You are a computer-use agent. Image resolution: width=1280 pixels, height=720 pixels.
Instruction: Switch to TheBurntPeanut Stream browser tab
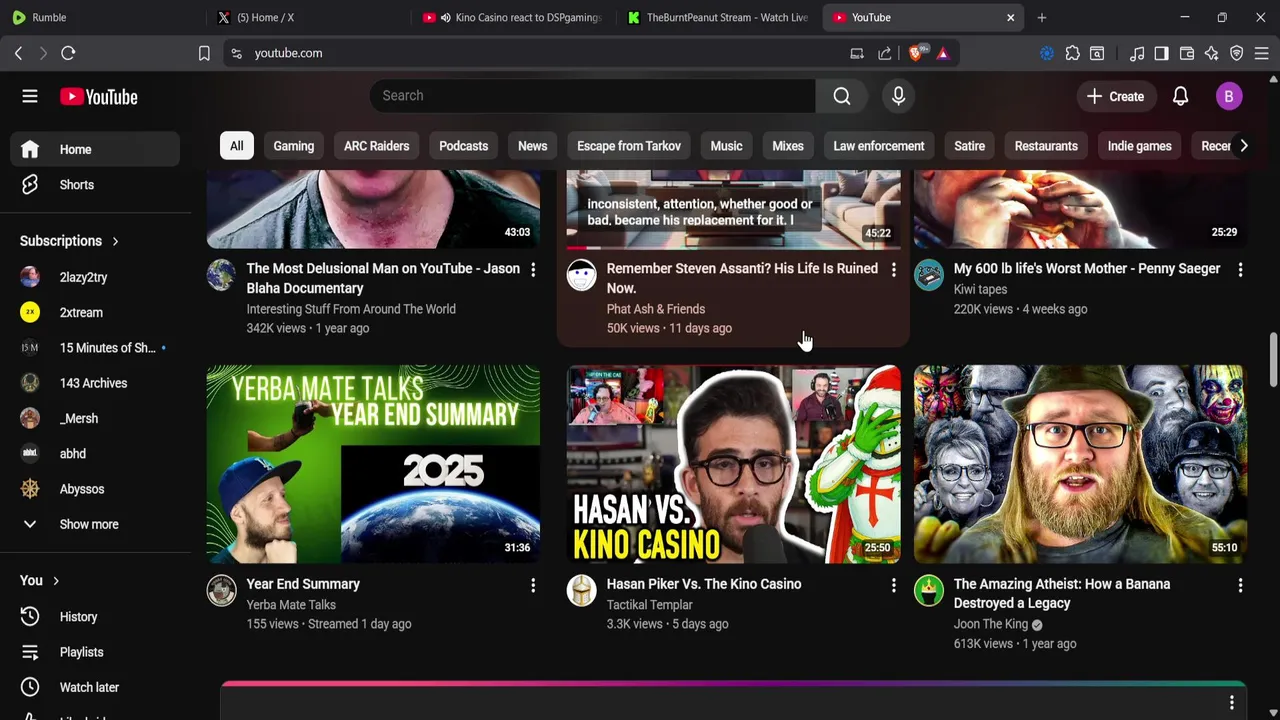(x=718, y=17)
